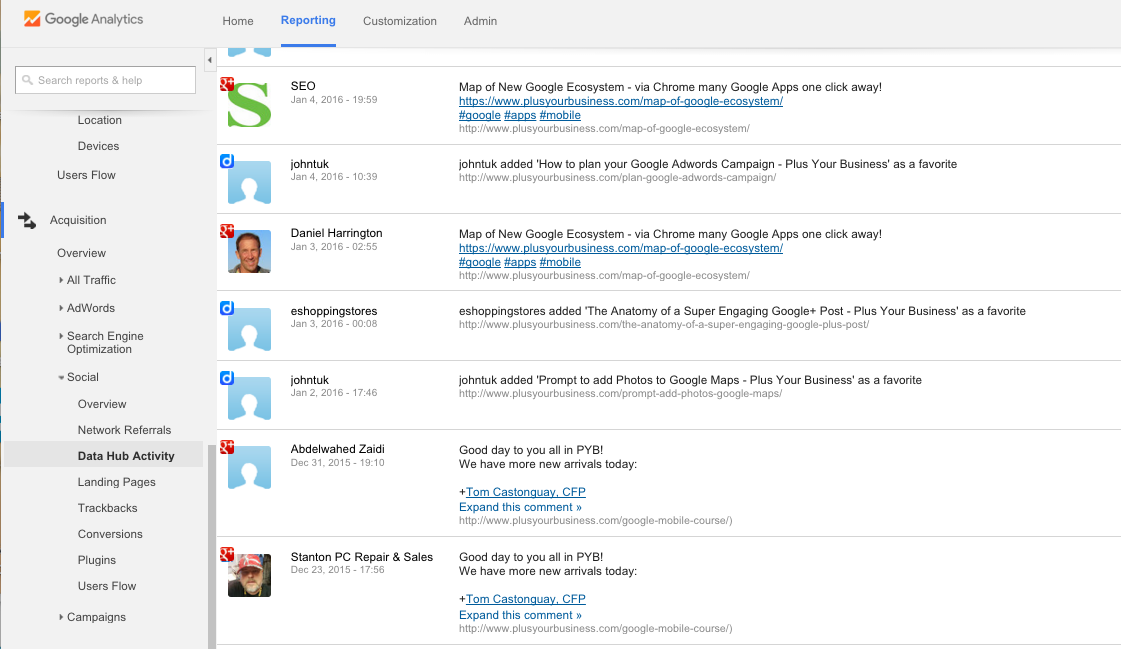Screen dimensions: 1121x649
Task: Open Trackbacks report
Action: coord(107,508)
